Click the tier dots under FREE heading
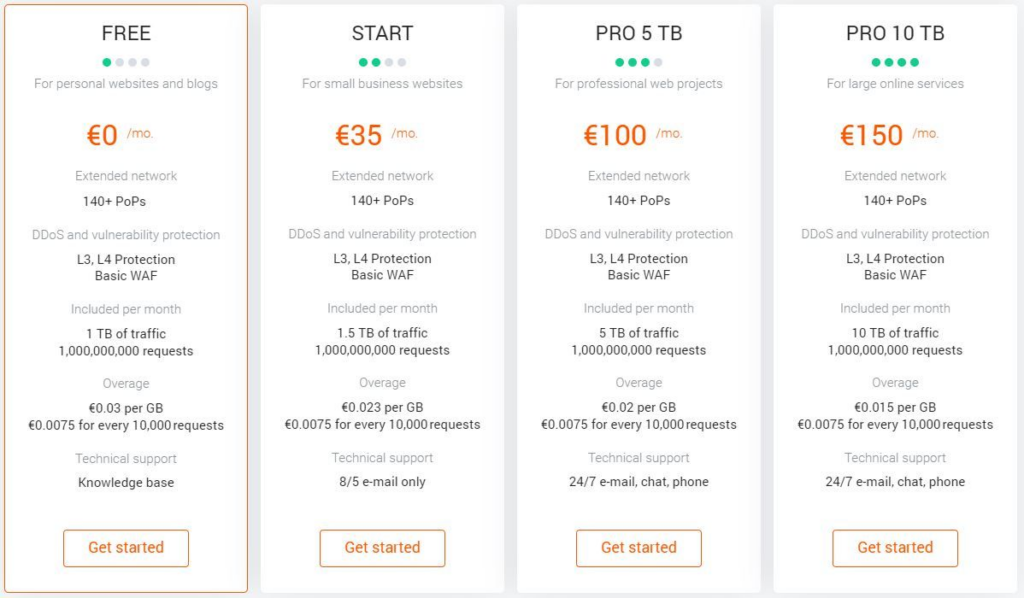Screen dimensions: 1024x598 coord(126,62)
